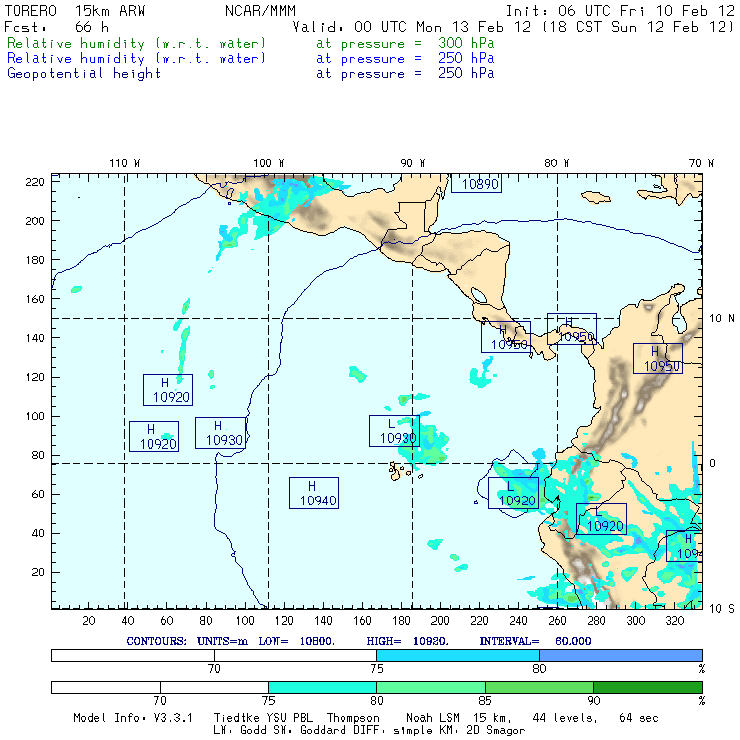Image resolution: width=740 pixels, height=740 pixels.
Task: Click the 'CONTOURS: UNITS=m' text
Action: (x=187, y=641)
